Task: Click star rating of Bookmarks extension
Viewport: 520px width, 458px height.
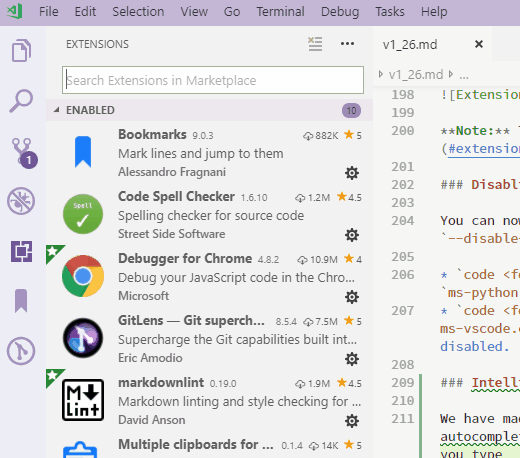Action: click(353, 135)
